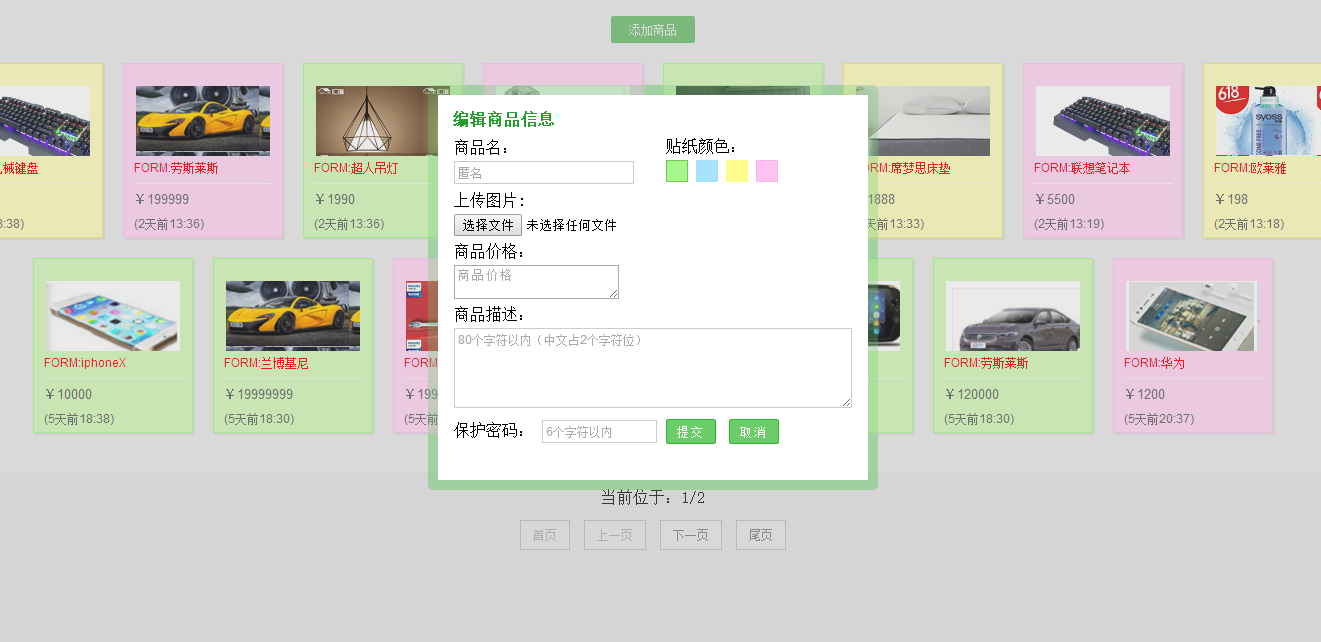The width and height of the screenshot is (1321, 642).
Task: Open the 欧莱雅 shampoo thumbnail
Action: coord(1268,120)
